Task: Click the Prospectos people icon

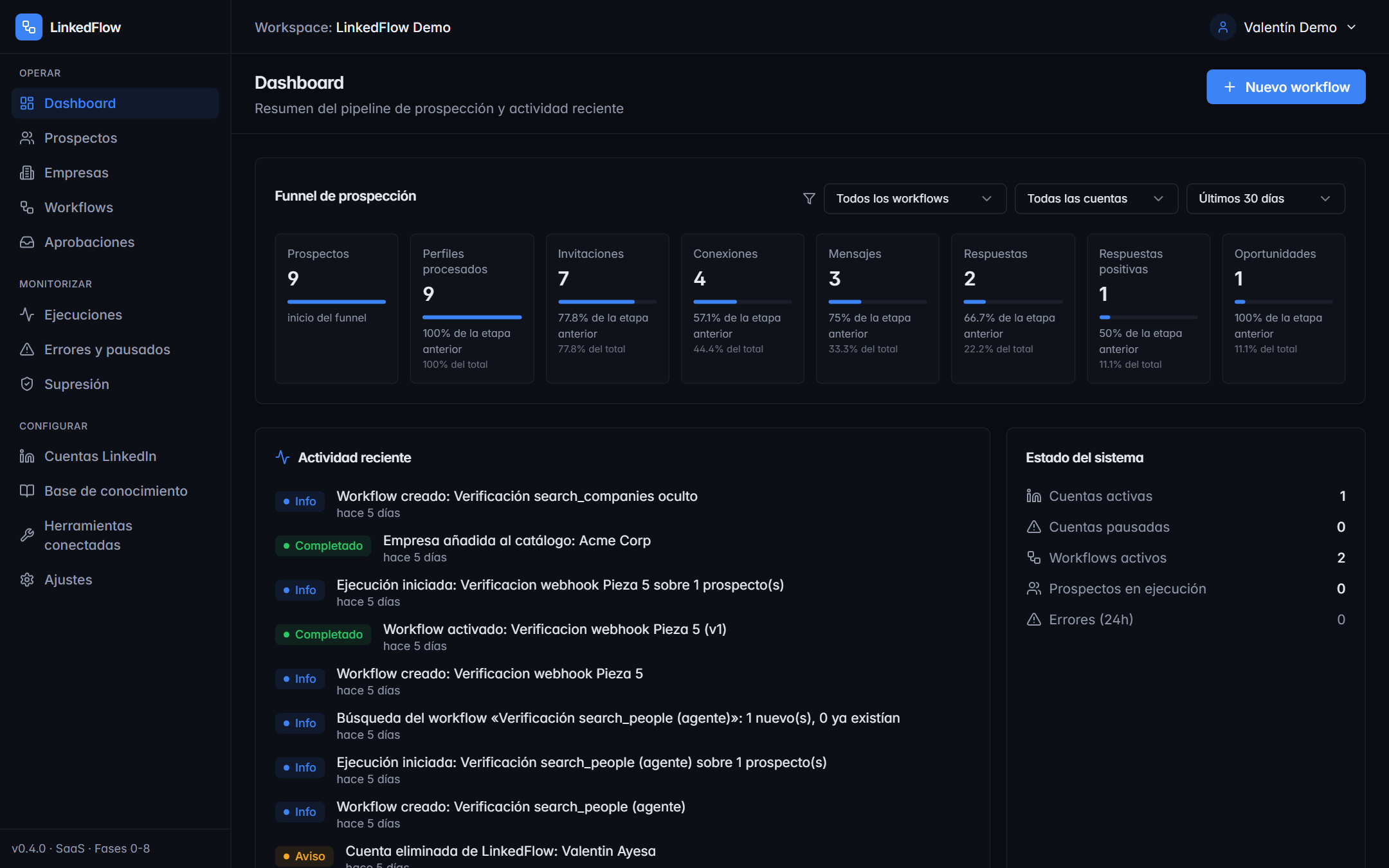Action: pyautogui.click(x=27, y=138)
